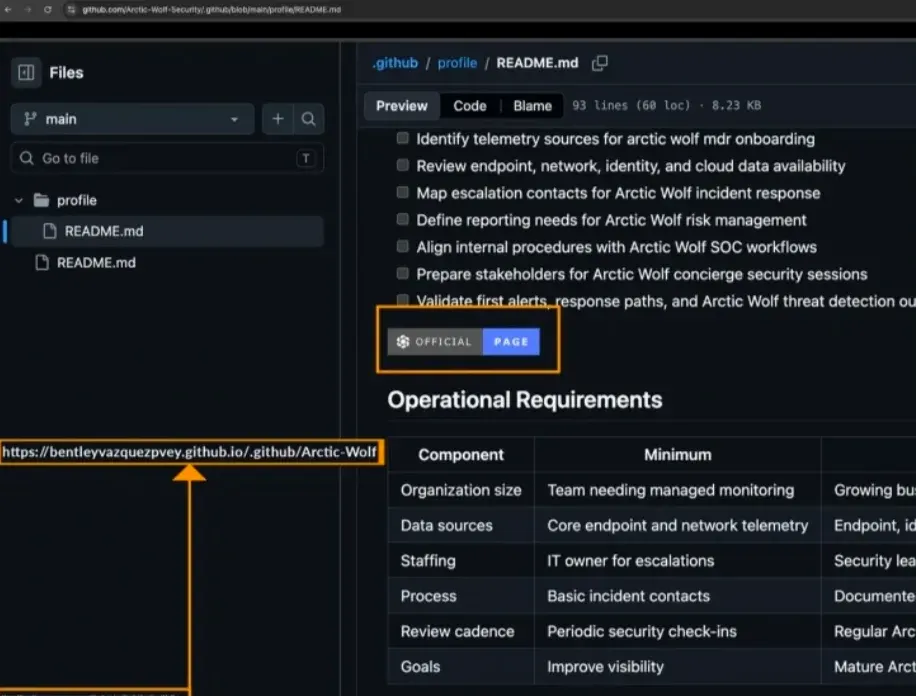Image resolution: width=916 pixels, height=696 pixels.
Task: Check 'Define reporting needs' checkbox
Action: tap(403, 219)
